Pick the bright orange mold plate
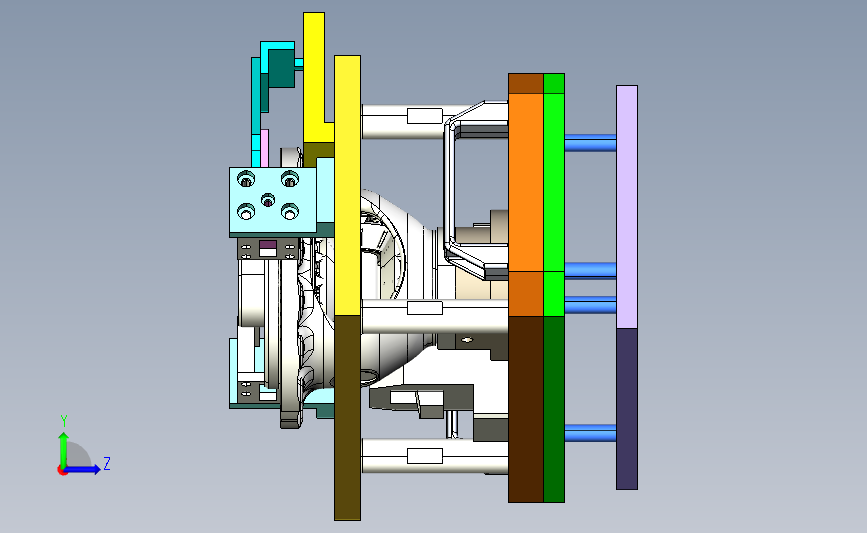This screenshot has width=867, height=533. pos(525,182)
